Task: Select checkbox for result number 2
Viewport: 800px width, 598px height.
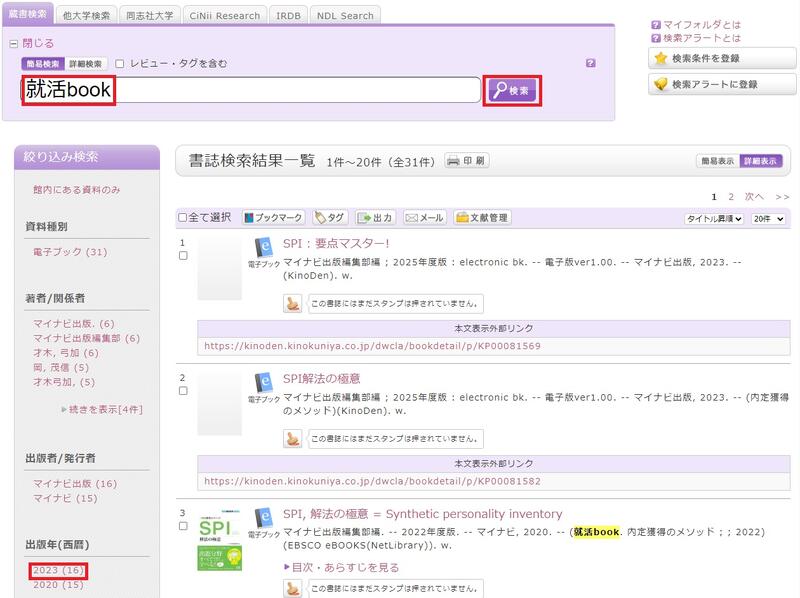Action: click(x=183, y=391)
